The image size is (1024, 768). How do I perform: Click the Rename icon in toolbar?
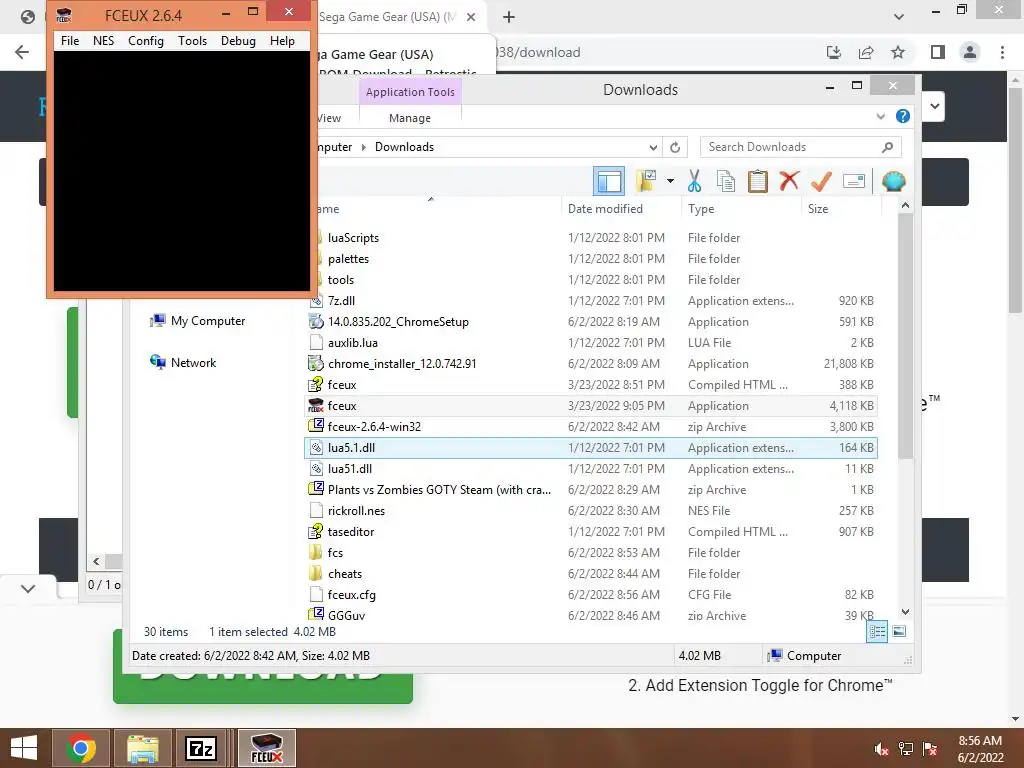(854, 181)
